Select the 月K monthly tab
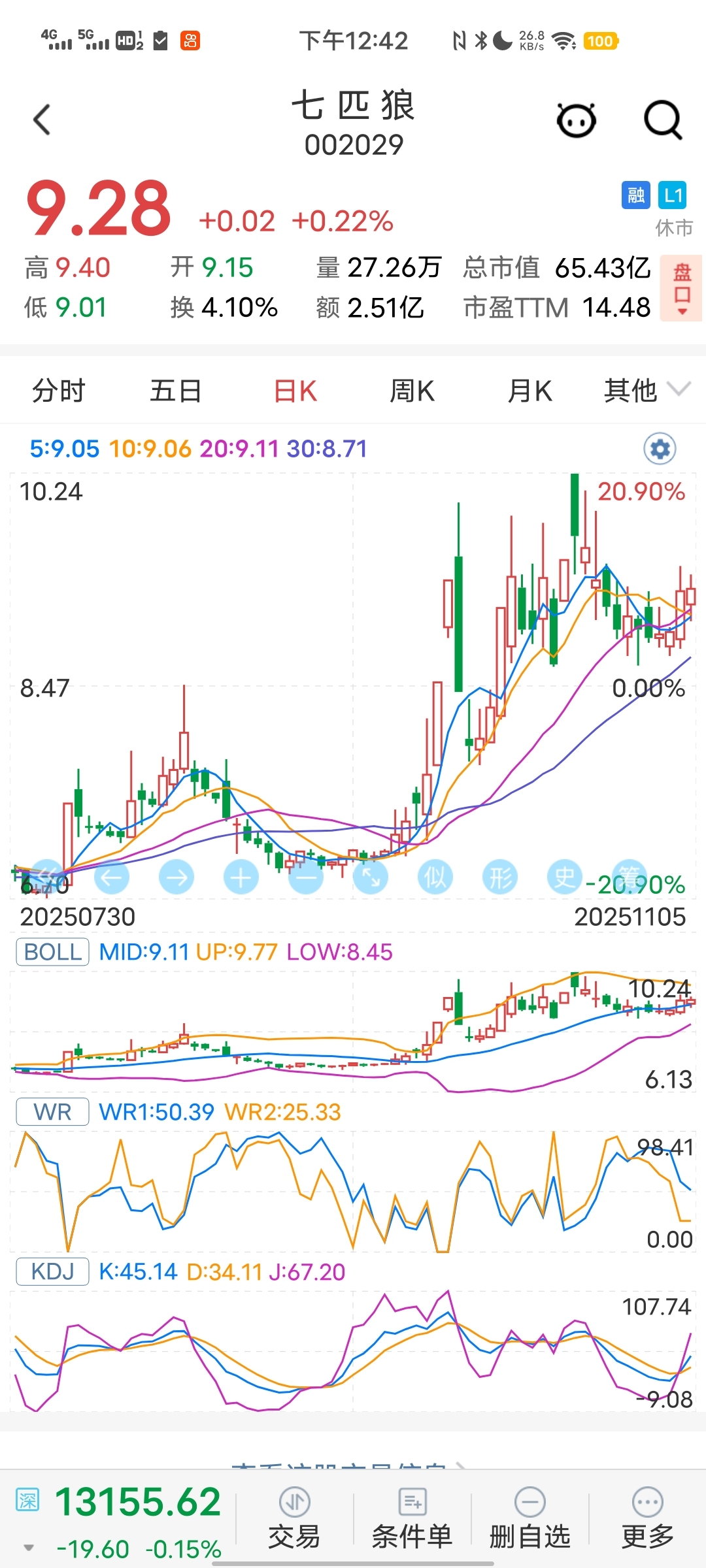Image resolution: width=706 pixels, height=1568 pixels. pos(530,391)
